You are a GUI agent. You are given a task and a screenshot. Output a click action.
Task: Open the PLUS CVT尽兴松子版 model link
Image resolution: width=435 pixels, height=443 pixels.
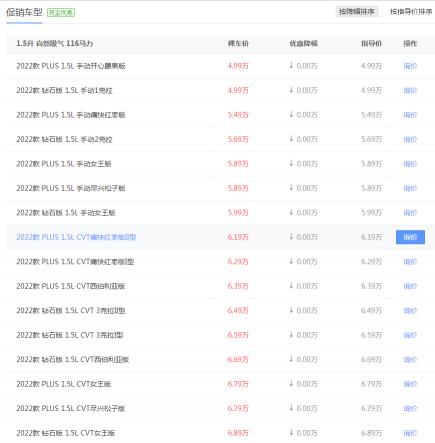click(x=71, y=408)
